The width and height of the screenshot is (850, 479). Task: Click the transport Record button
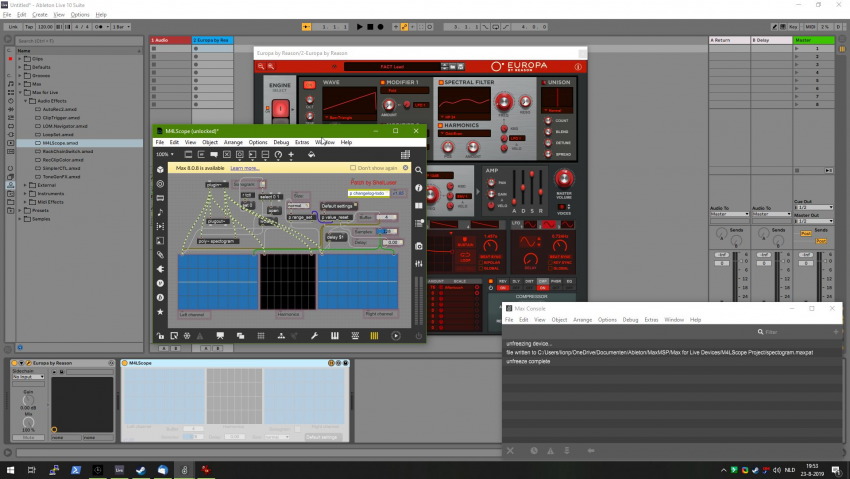(x=382, y=26)
